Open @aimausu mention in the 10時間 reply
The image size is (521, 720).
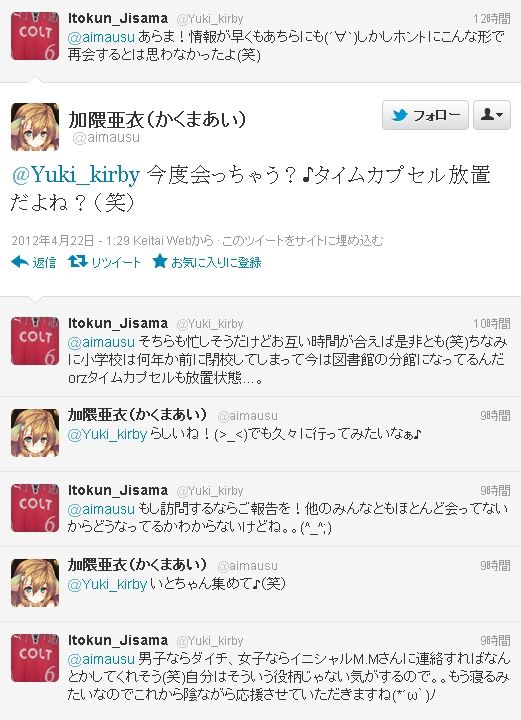coord(101,342)
